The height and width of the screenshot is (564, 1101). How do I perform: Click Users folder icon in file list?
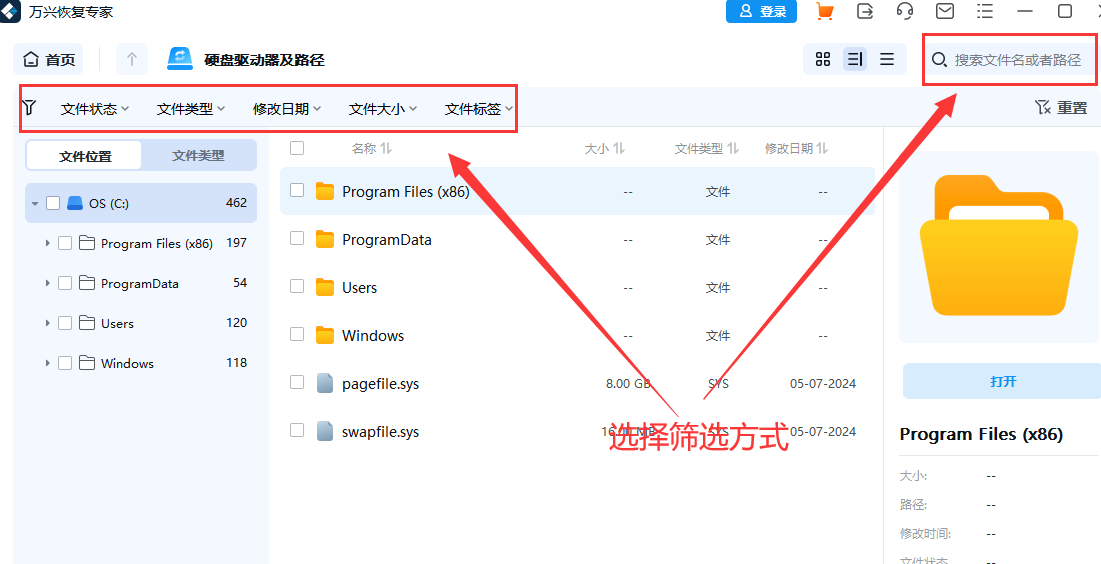pyautogui.click(x=324, y=287)
